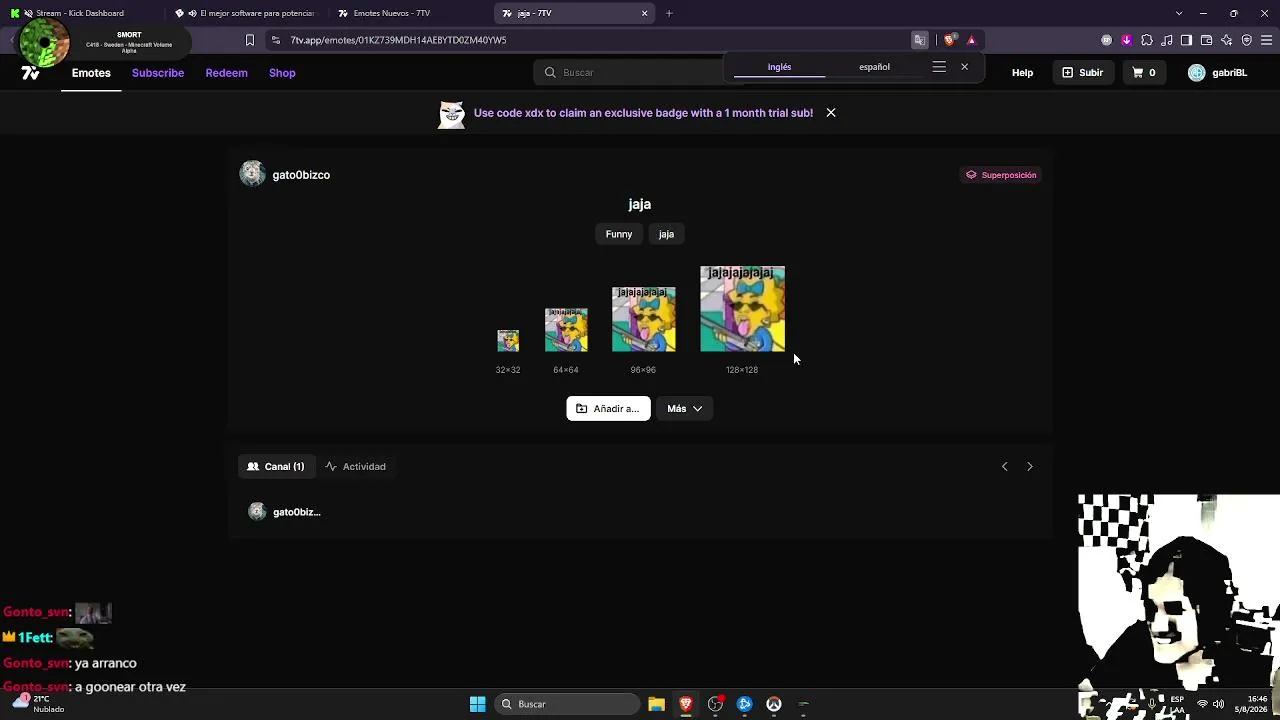The width and height of the screenshot is (1280, 720).
Task: Switch to Emotes Nuevos - 7TV tab
Action: click(408, 13)
